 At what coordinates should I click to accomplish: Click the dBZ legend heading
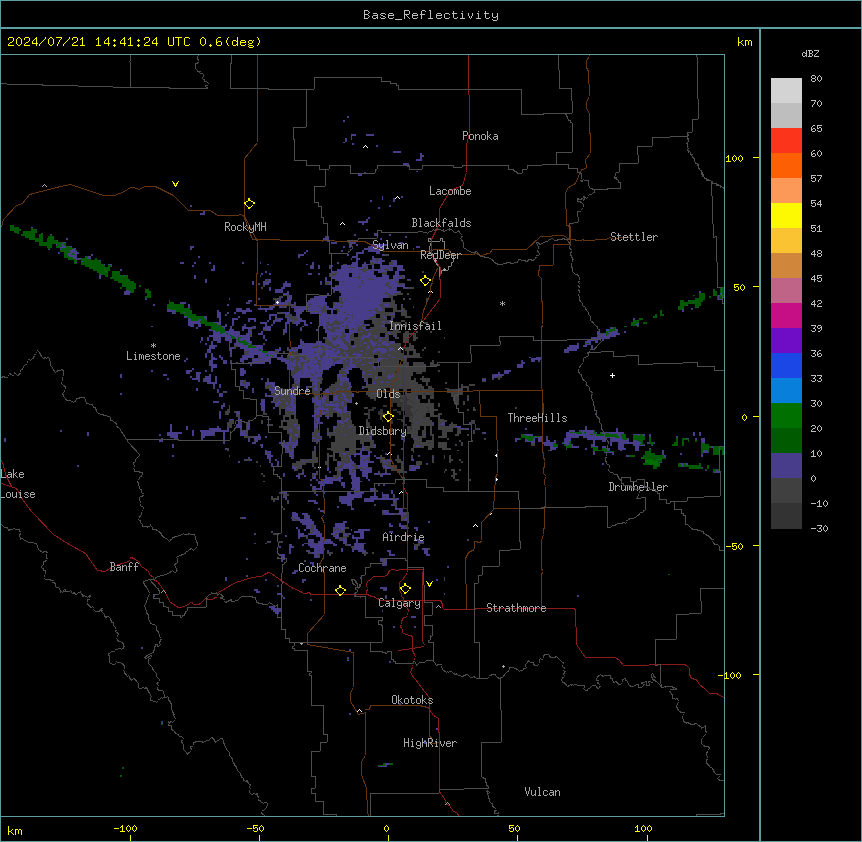[810, 53]
